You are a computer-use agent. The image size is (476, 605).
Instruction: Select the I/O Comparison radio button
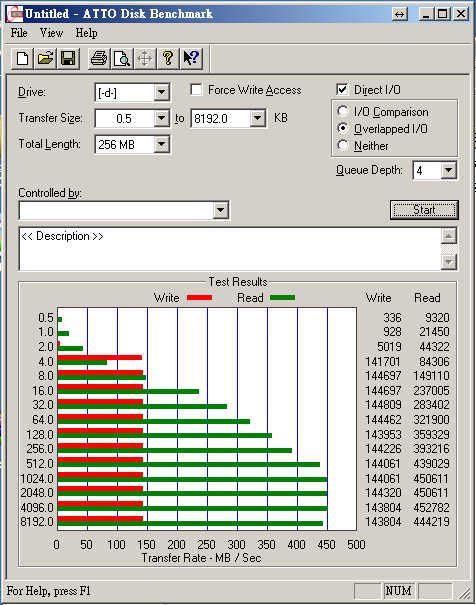coord(343,112)
